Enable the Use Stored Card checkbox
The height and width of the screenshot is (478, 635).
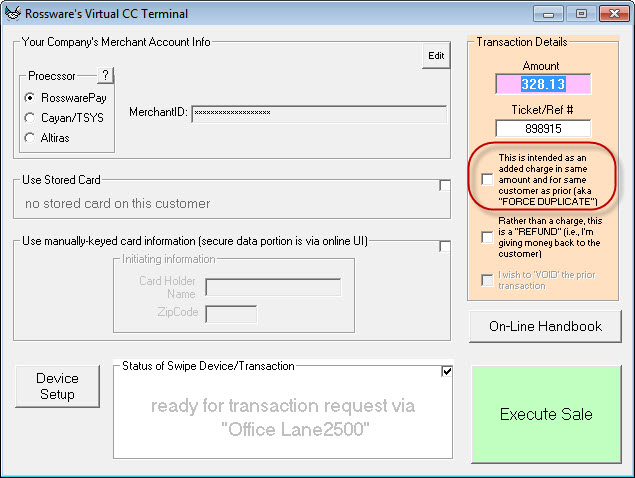[x=444, y=185]
